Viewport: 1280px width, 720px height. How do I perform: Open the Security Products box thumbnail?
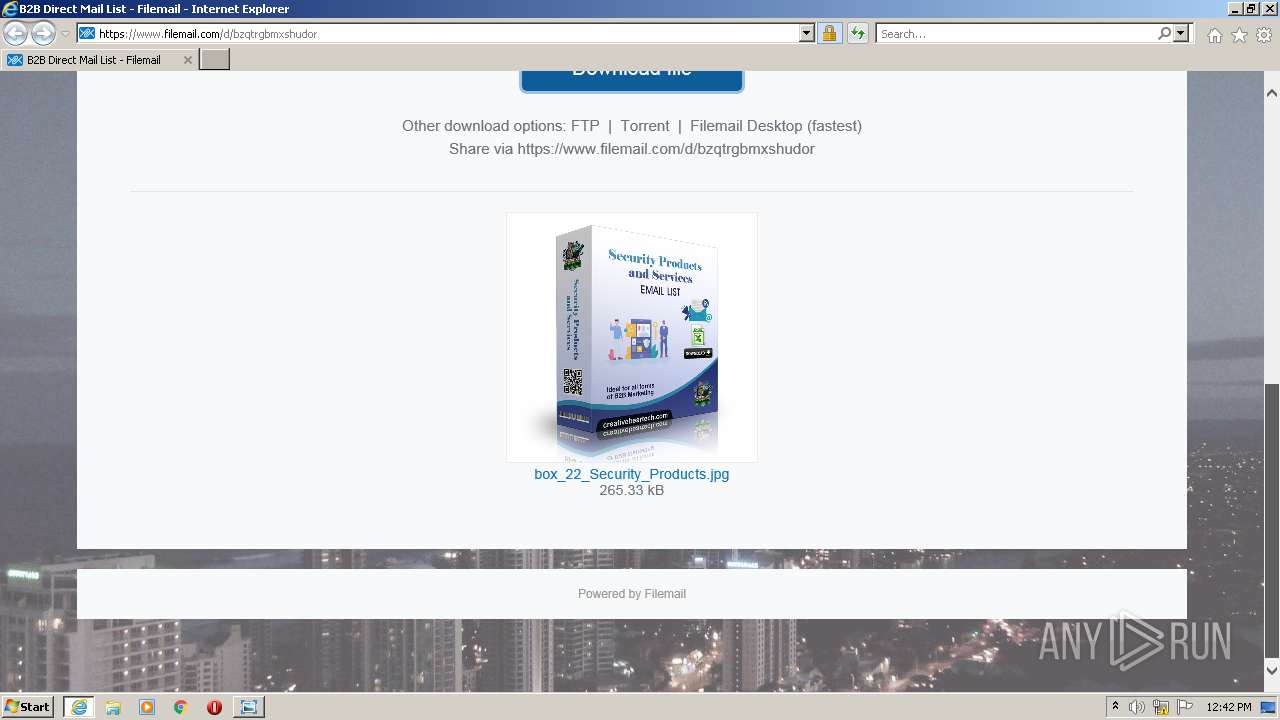point(632,337)
